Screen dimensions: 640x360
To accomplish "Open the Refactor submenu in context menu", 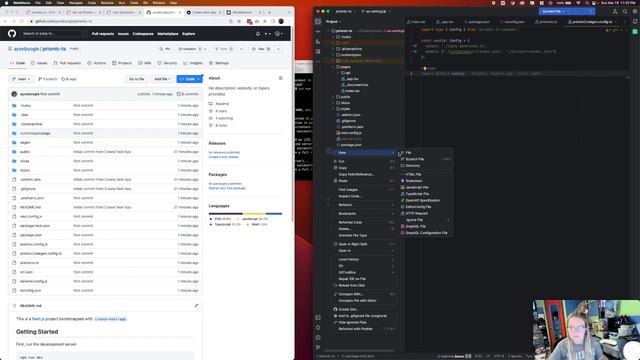I will (363, 204).
